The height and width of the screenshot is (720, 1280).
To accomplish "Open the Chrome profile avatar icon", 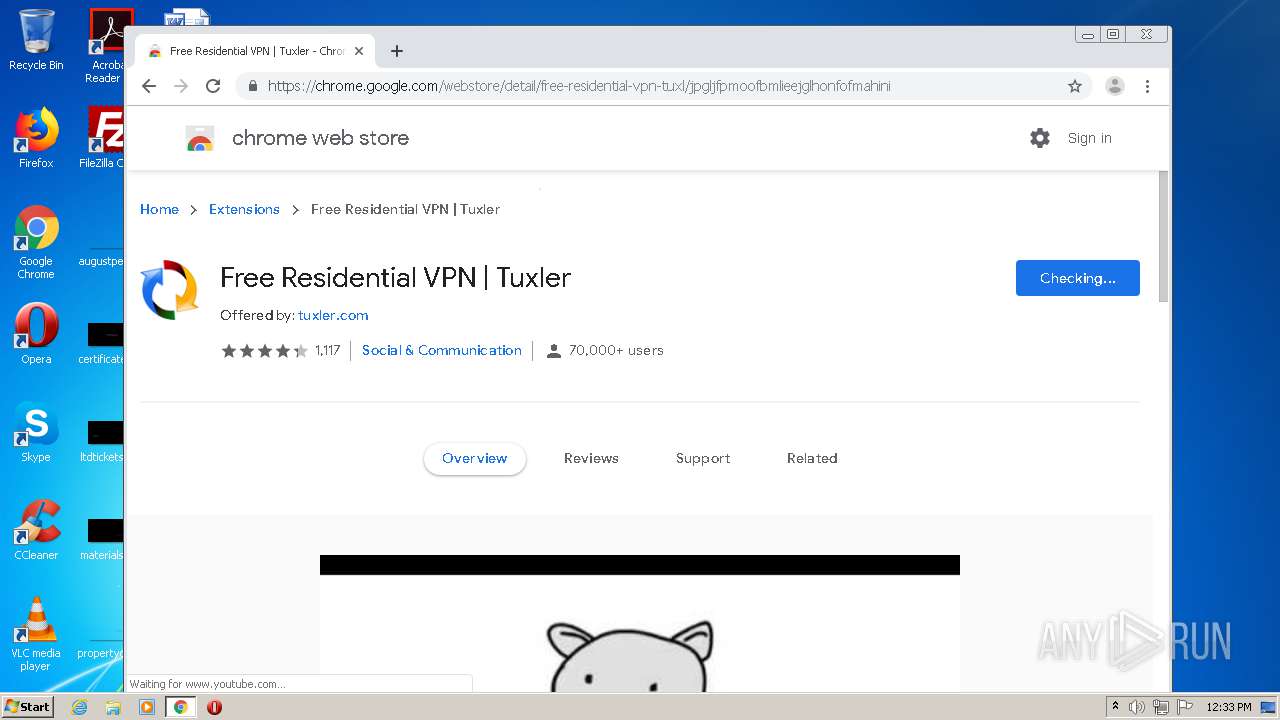I will (1114, 86).
